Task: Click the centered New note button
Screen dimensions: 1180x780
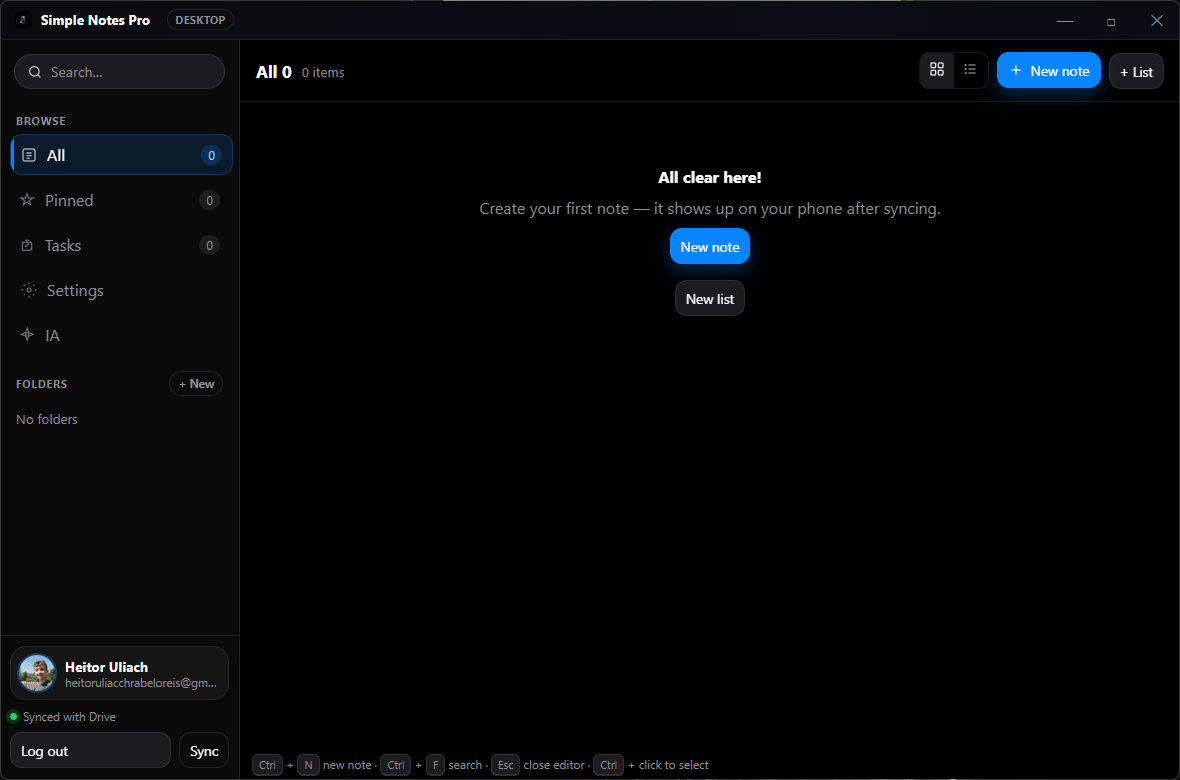Action: 710,246
